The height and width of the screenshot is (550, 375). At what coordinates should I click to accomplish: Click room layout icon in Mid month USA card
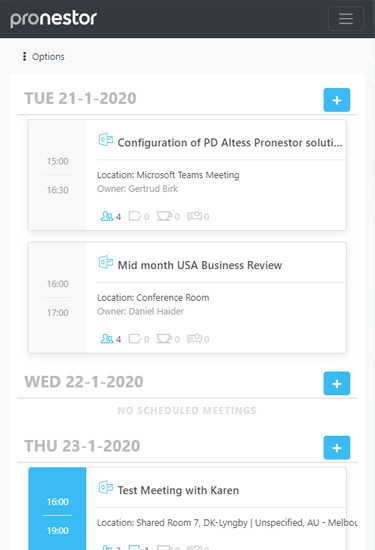point(135,339)
